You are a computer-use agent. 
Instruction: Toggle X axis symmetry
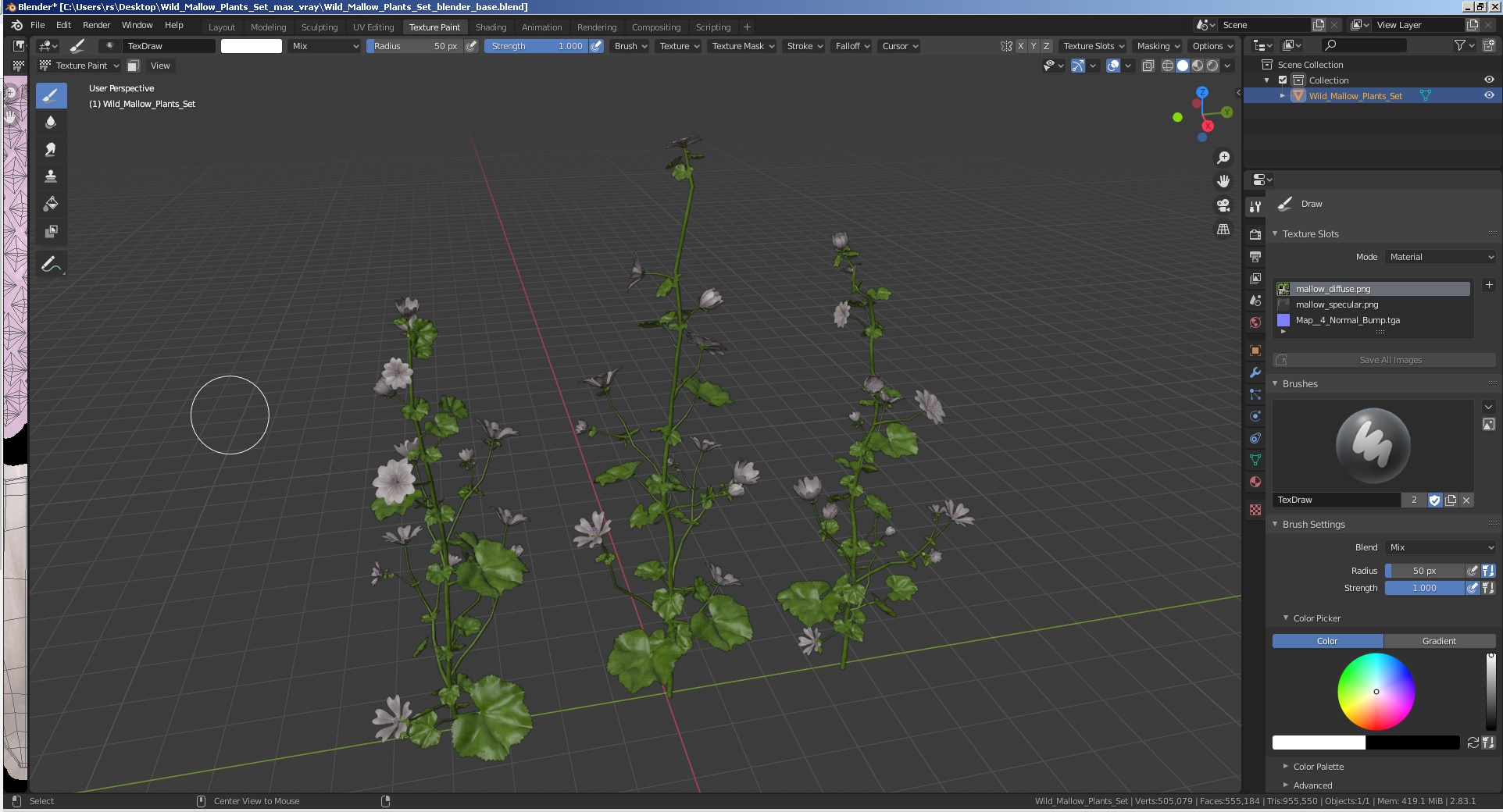(x=1020, y=46)
